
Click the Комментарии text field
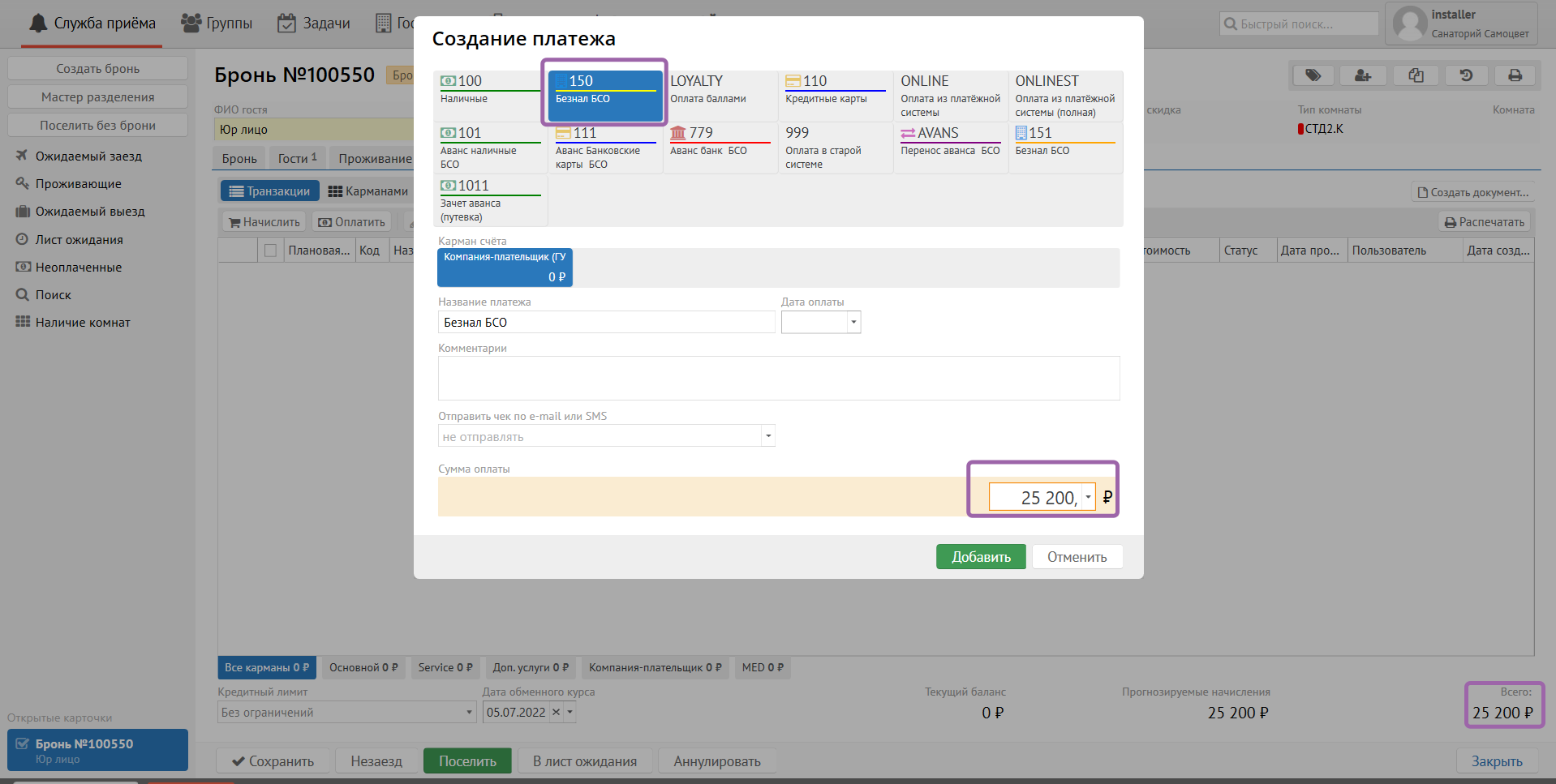778,378
